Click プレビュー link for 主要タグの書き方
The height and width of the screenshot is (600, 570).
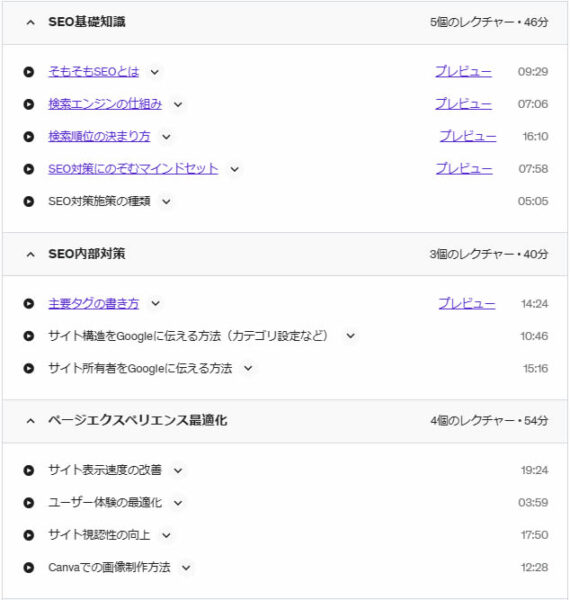pyautogui.click(x=467, y=303)
